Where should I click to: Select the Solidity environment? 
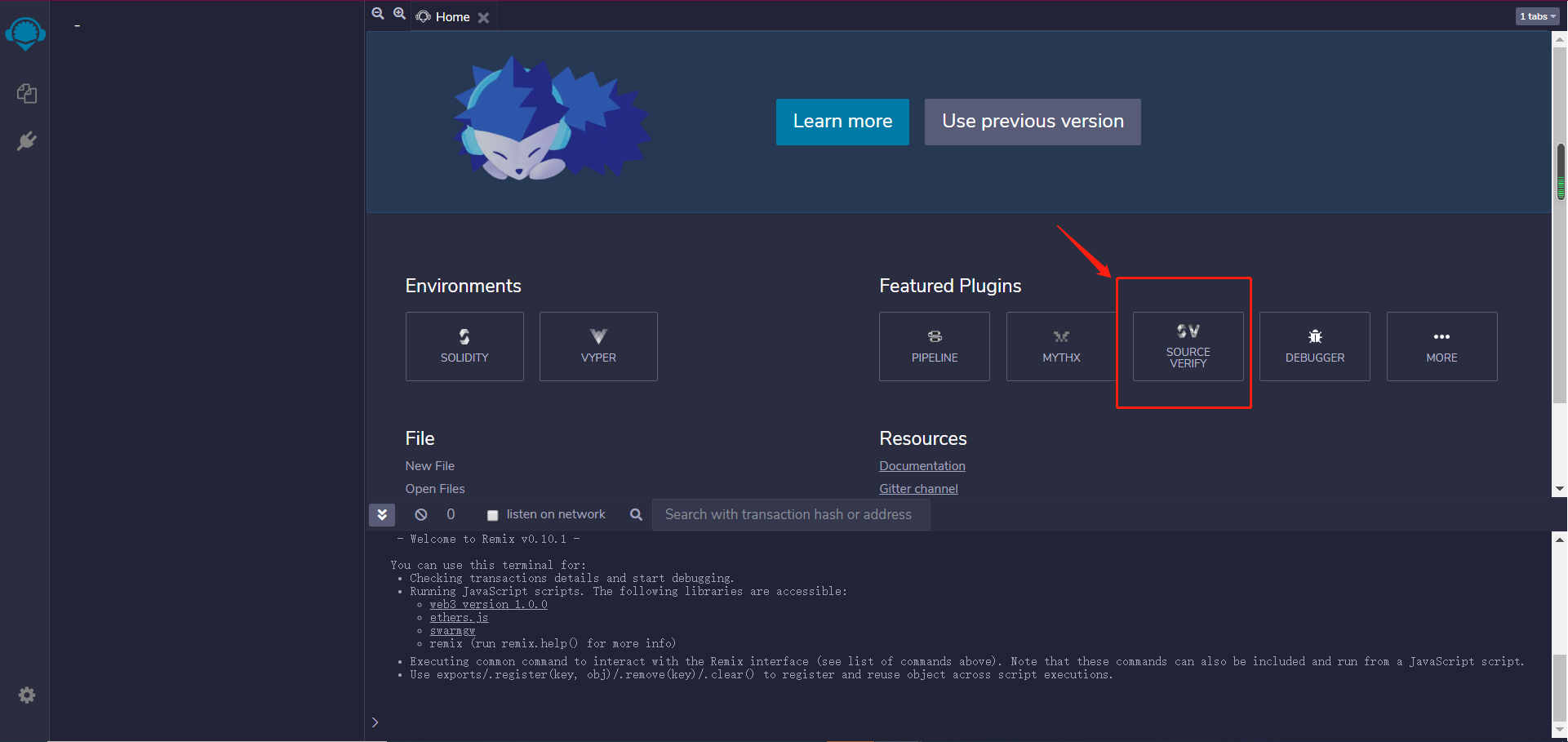click(464, 346)
